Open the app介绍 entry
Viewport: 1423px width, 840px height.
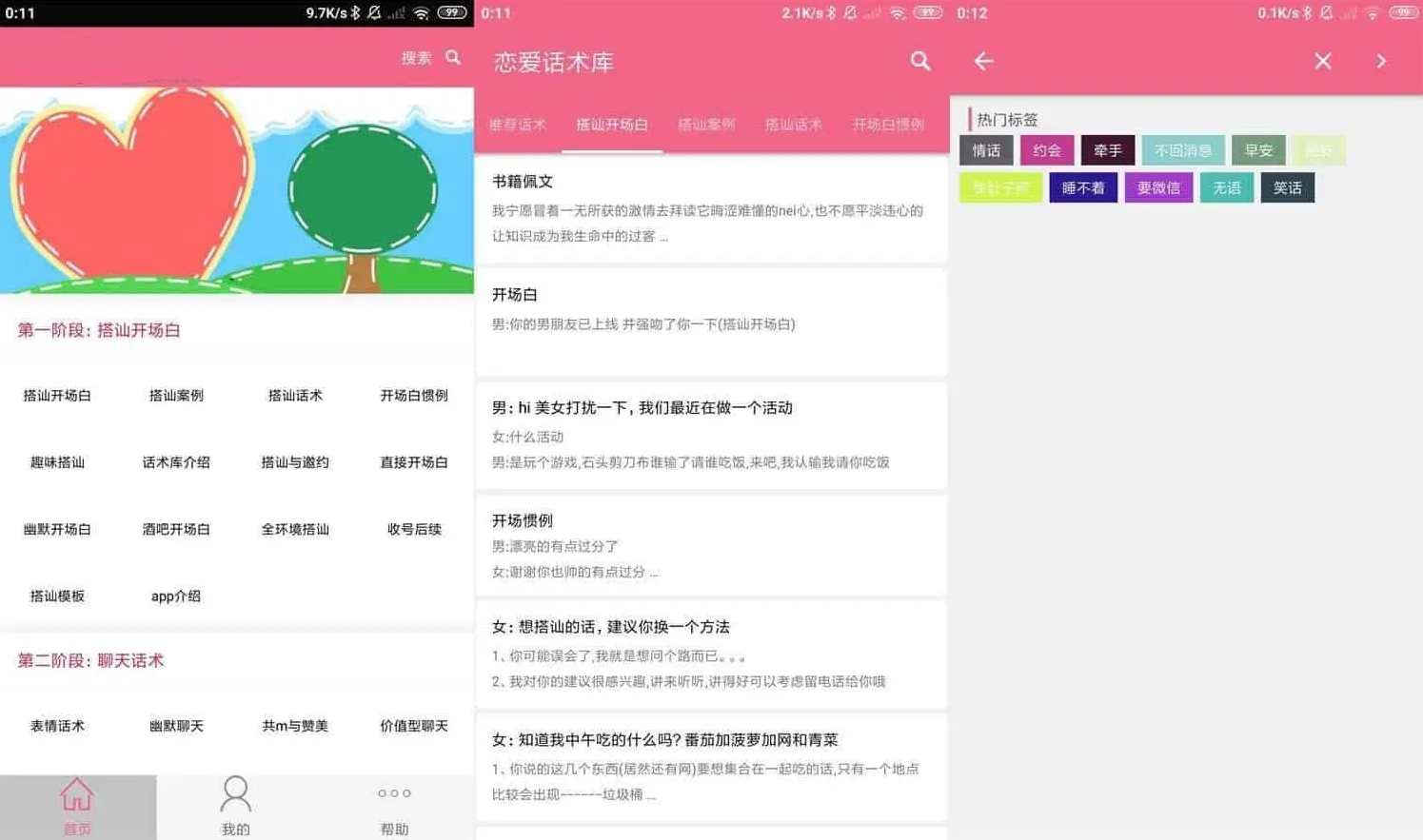click(175, 596)
